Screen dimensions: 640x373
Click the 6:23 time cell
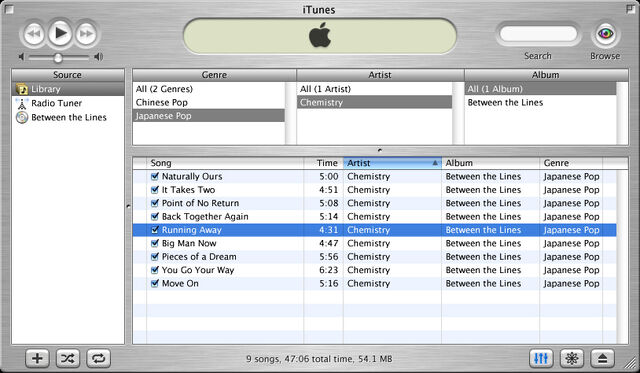[x=329, y=270]
